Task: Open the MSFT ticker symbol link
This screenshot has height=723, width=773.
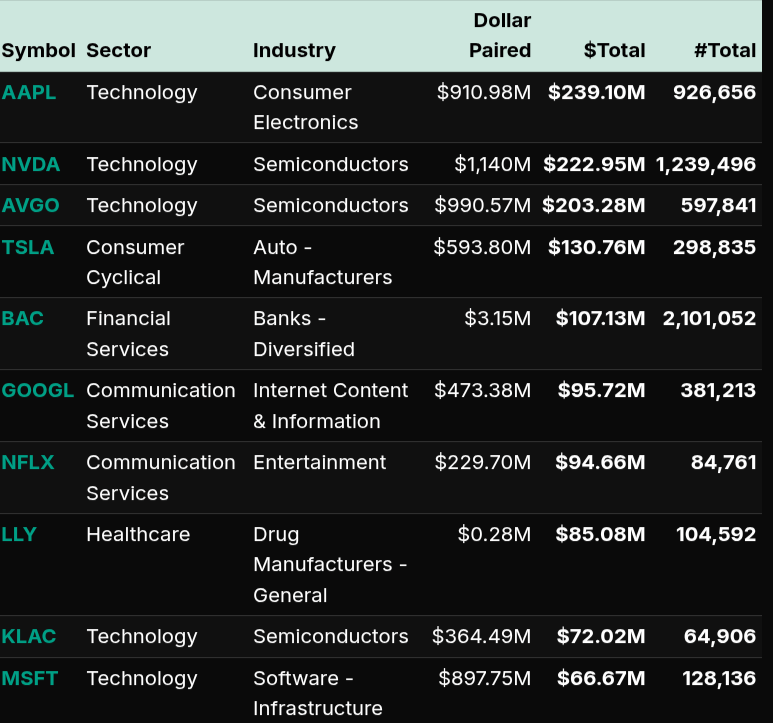Action: pos(30,678)
